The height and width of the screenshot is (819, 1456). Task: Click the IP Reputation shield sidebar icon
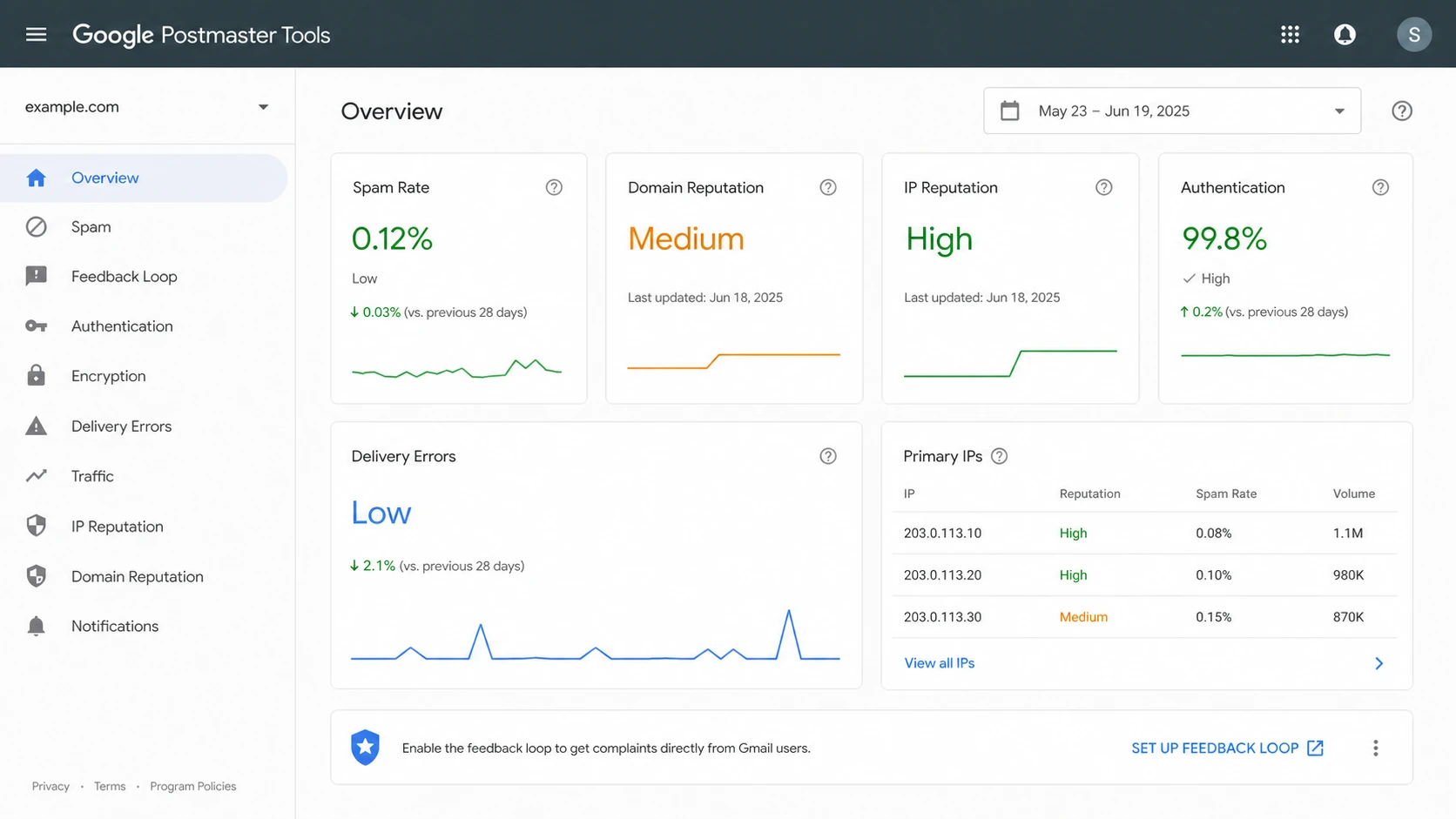coord(36,526)
